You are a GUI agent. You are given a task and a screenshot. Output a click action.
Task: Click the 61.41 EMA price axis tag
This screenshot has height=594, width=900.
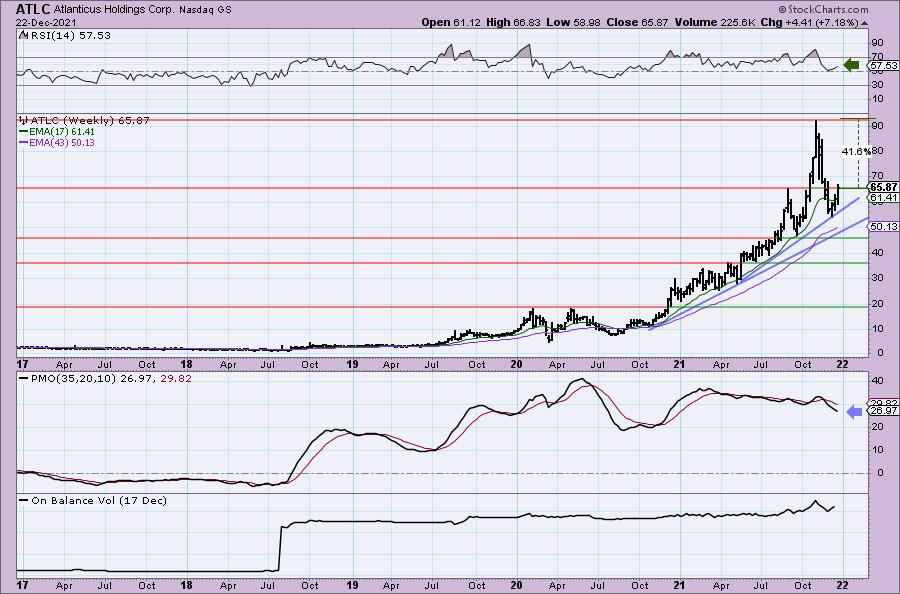point(884,198)
